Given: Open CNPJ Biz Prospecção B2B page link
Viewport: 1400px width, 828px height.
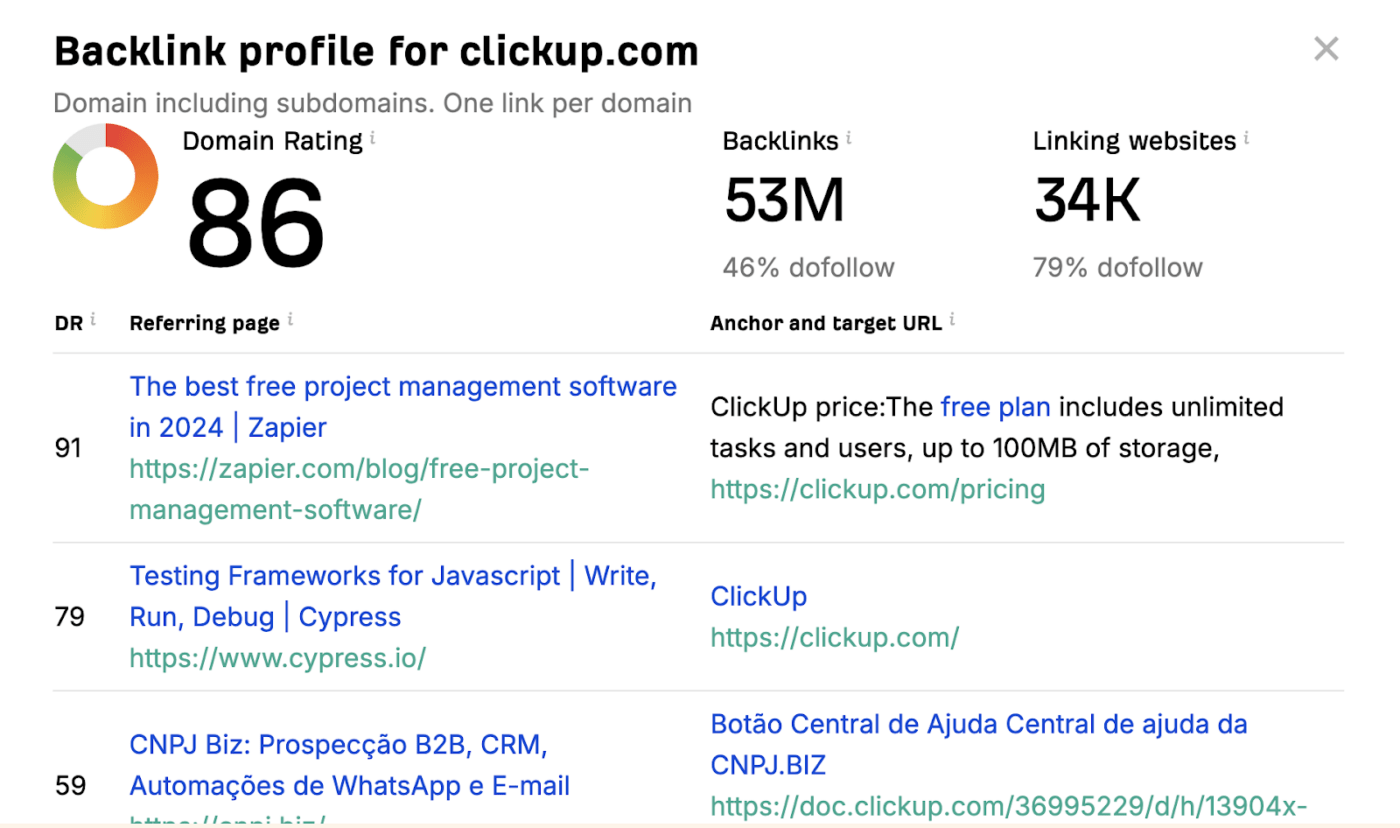Looking at the screenshot, I should point(349,765).
